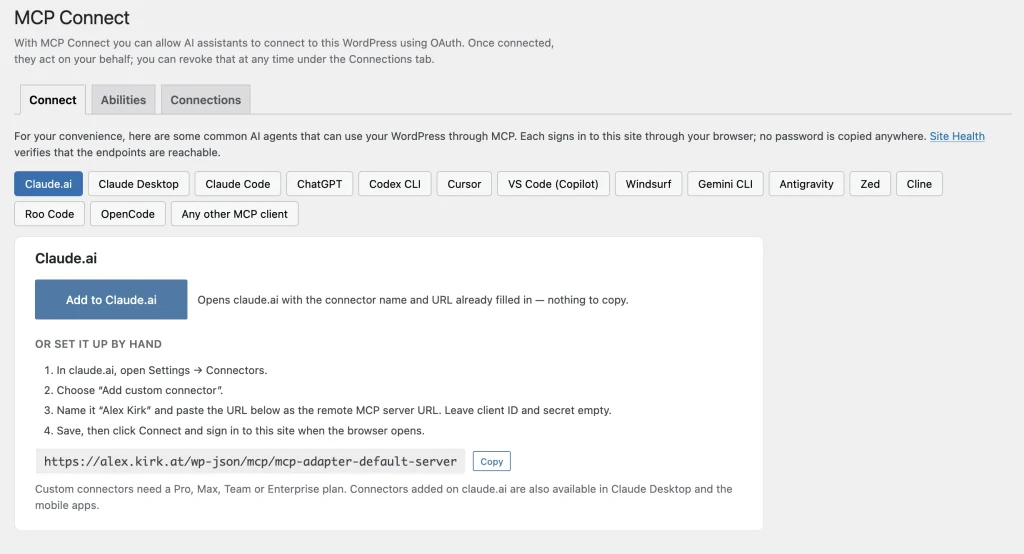Screen dimensions: 1024x554
Task: Click the 'nothing to copy' description text
Action: [413, 300]
